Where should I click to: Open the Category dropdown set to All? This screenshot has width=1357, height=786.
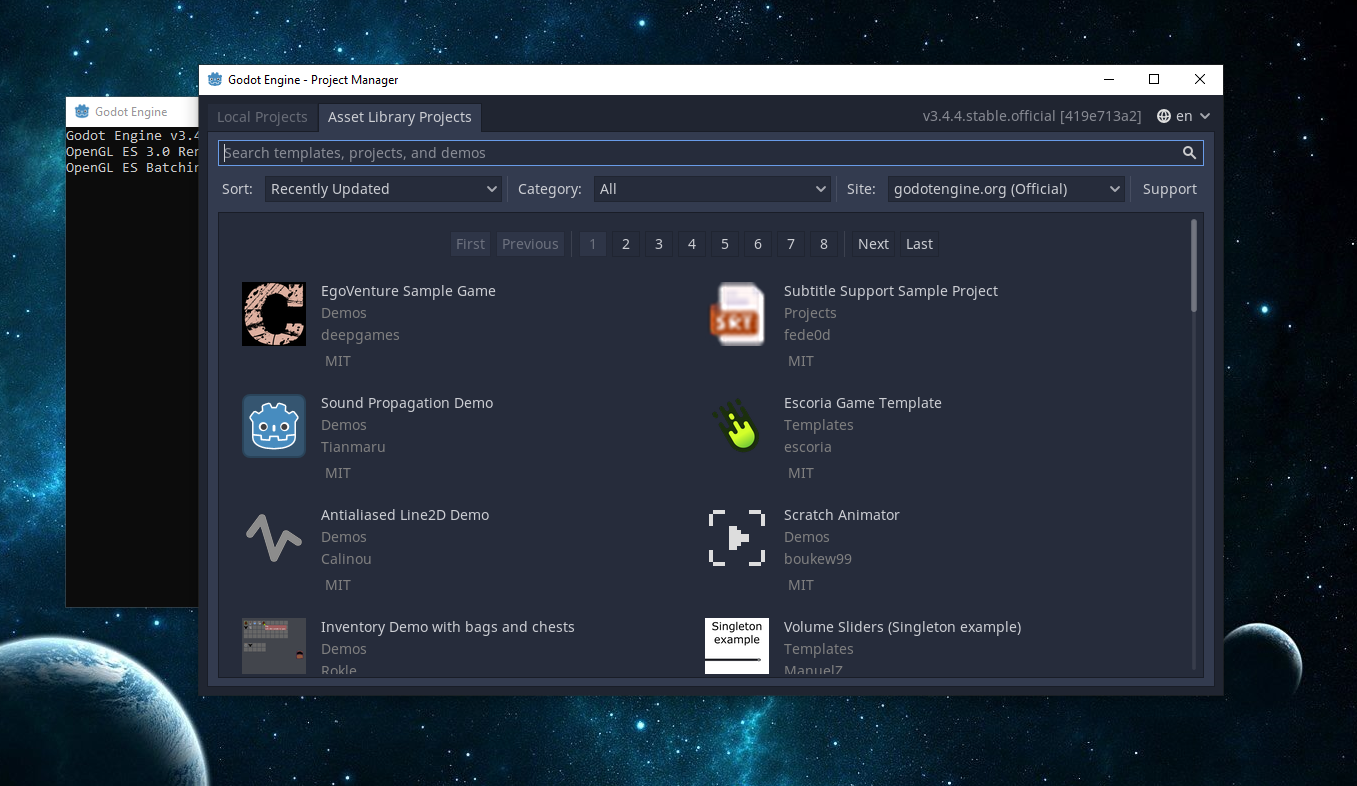pyautogui.click(x=712, y=189)
